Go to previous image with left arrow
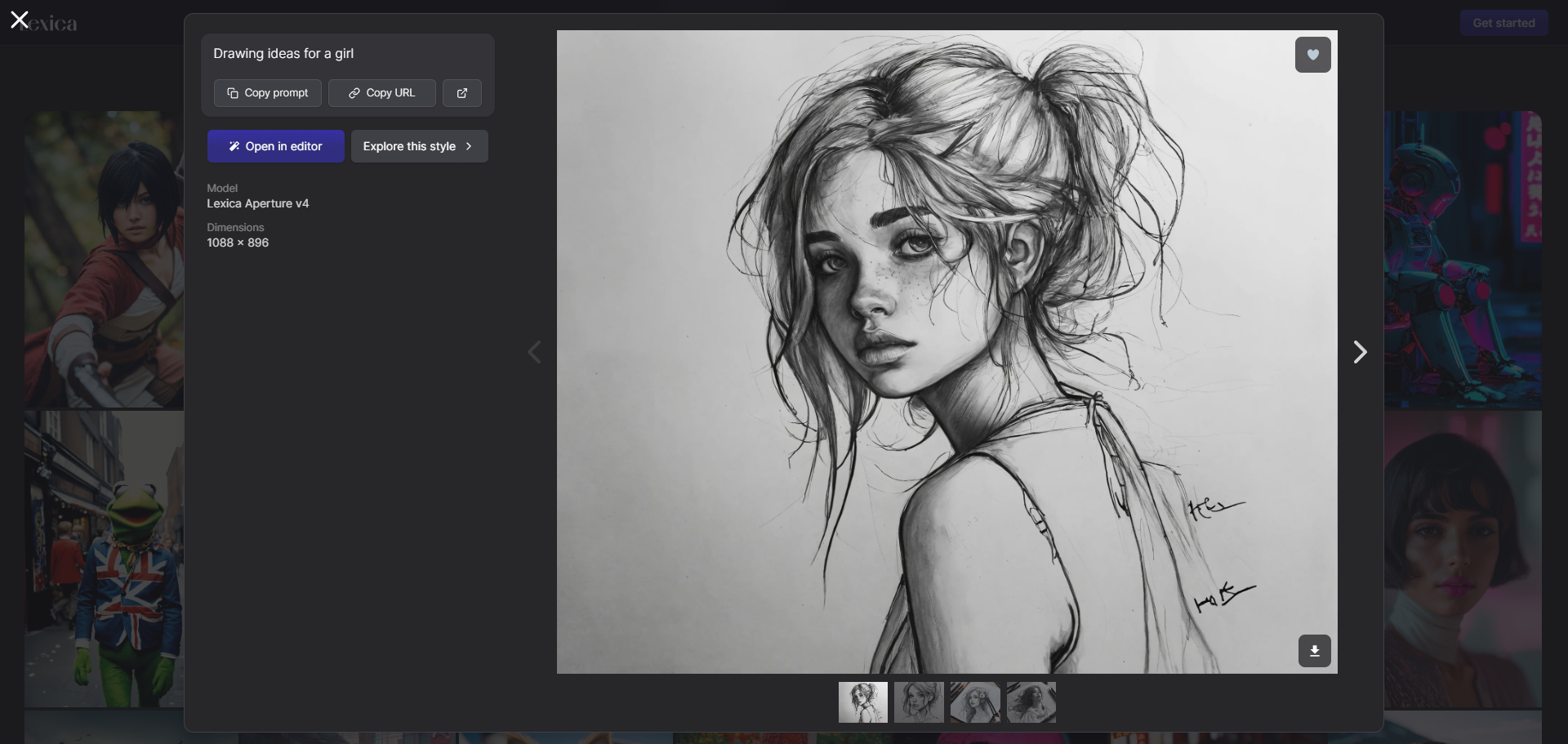The width and height of the screenshot is (1568, 744). pos(534,352)
